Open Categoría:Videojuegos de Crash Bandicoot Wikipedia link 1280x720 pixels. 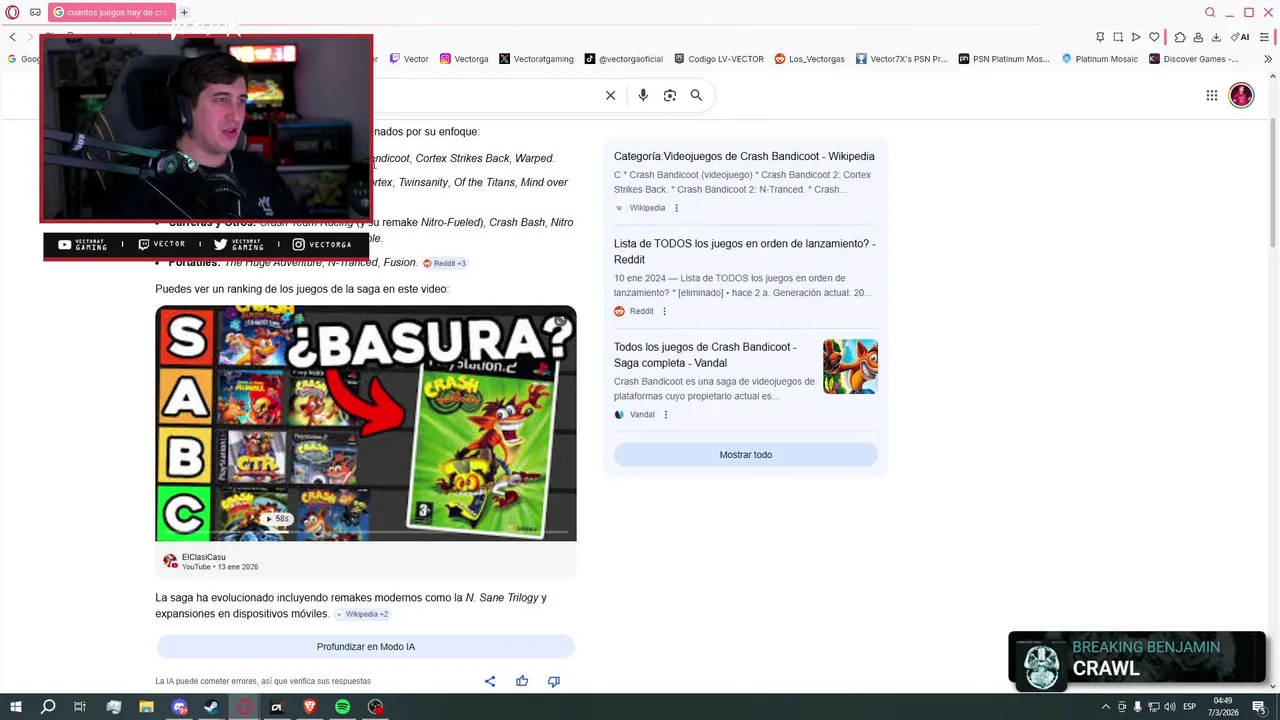[x=744, y=156]
